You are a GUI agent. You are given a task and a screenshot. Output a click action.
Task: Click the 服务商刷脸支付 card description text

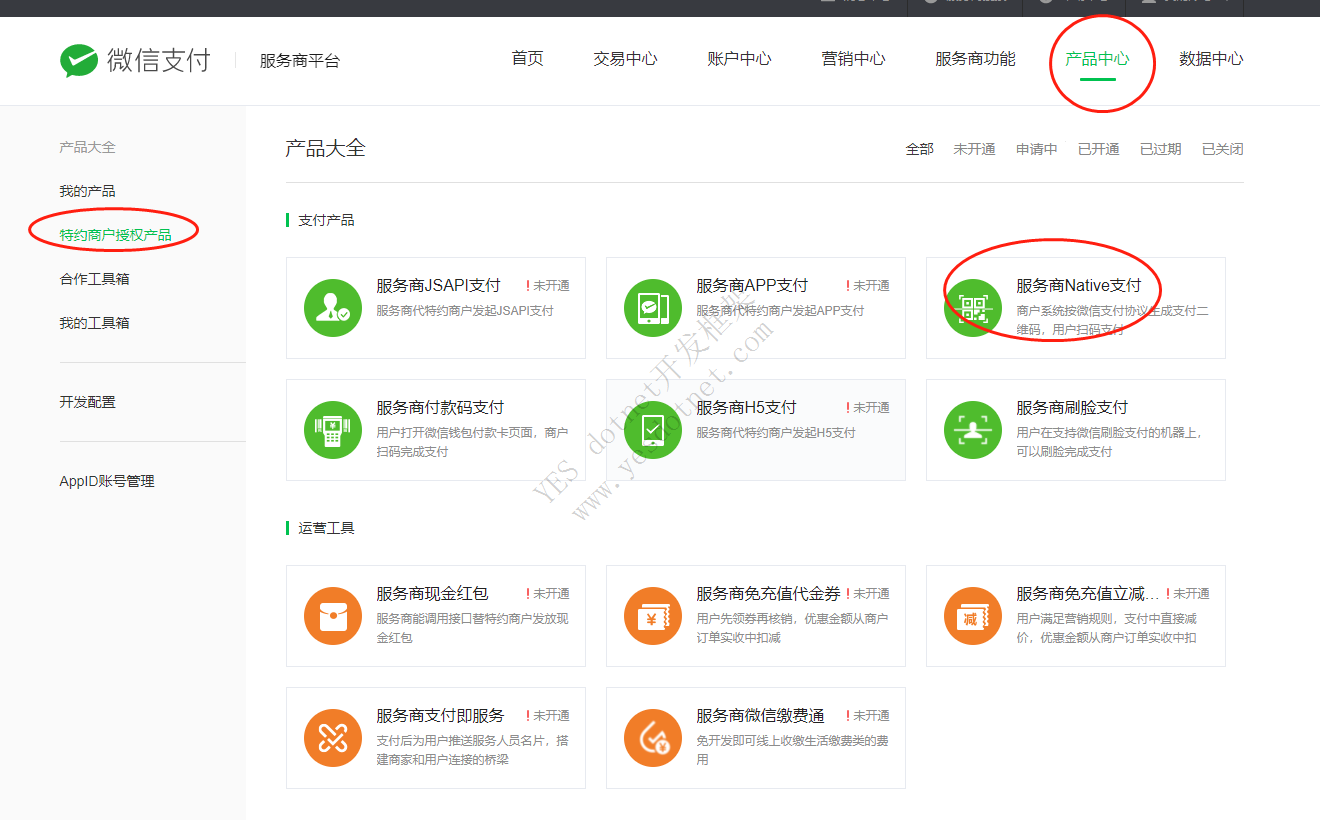coord(1110,443)
